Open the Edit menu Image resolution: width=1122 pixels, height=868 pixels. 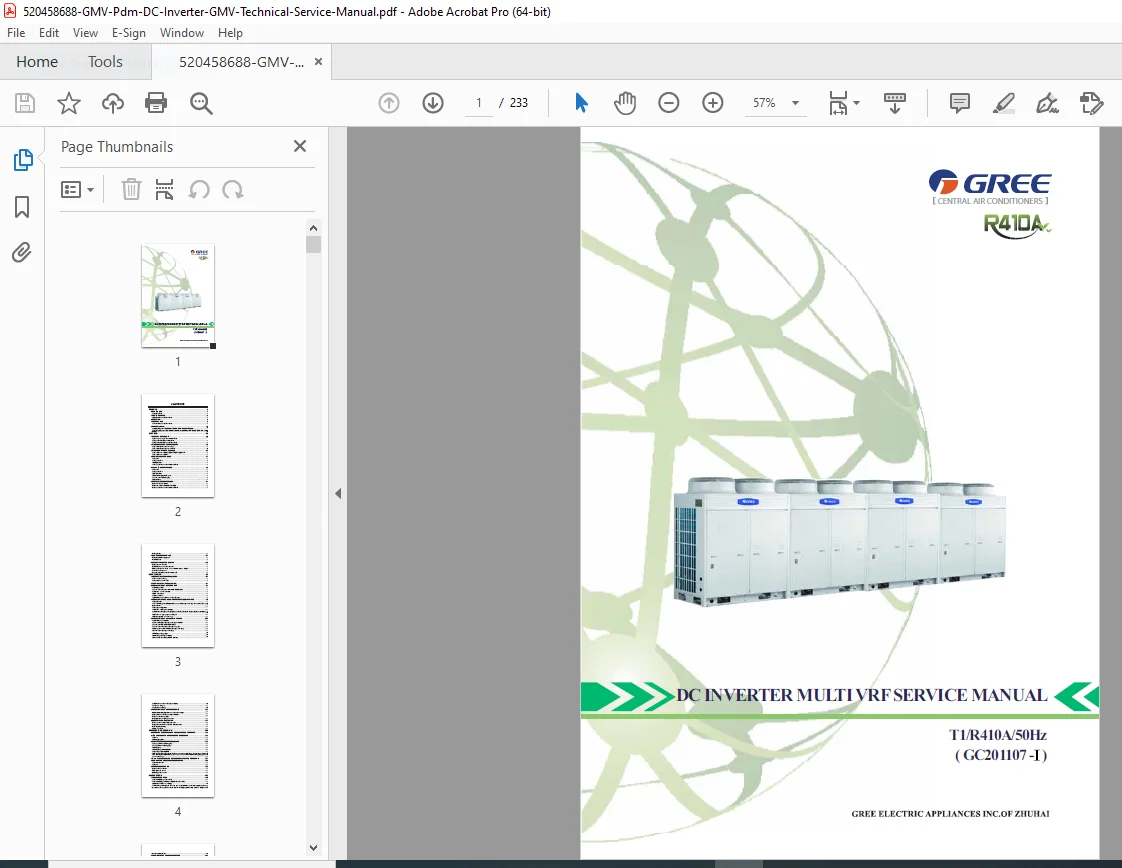point(49,33)
